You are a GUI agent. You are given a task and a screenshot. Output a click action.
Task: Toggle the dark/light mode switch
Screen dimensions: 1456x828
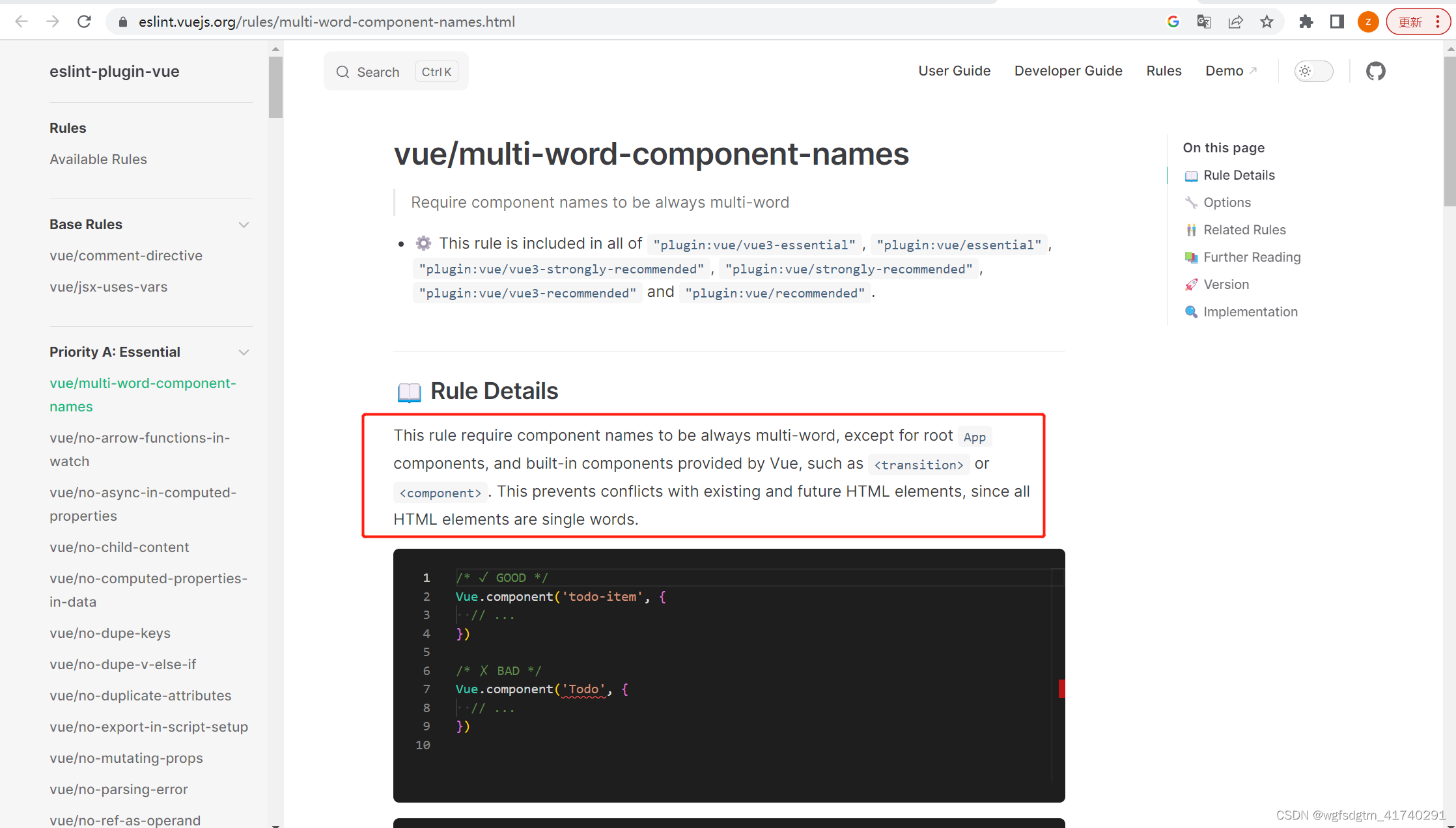pos(1313,71)
